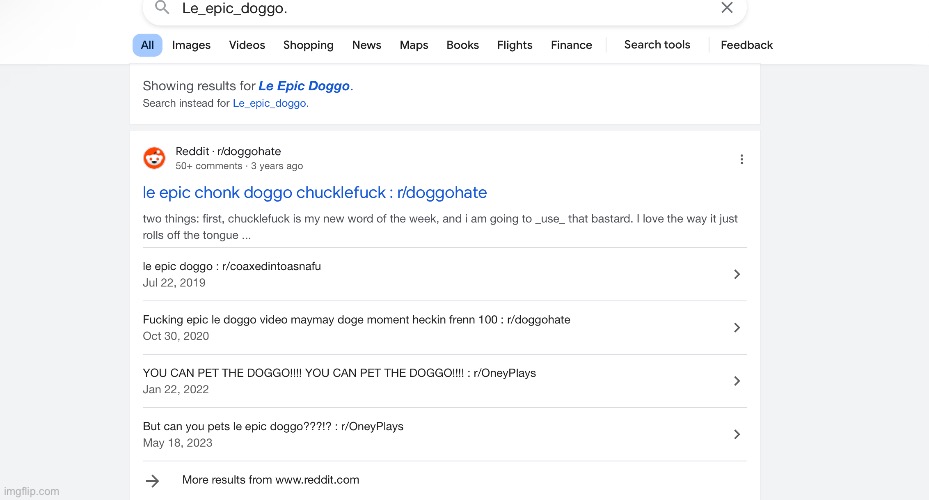929x500 pixels.
Task: Open the three-dot result options menu
Action: (x=741, y=159)
